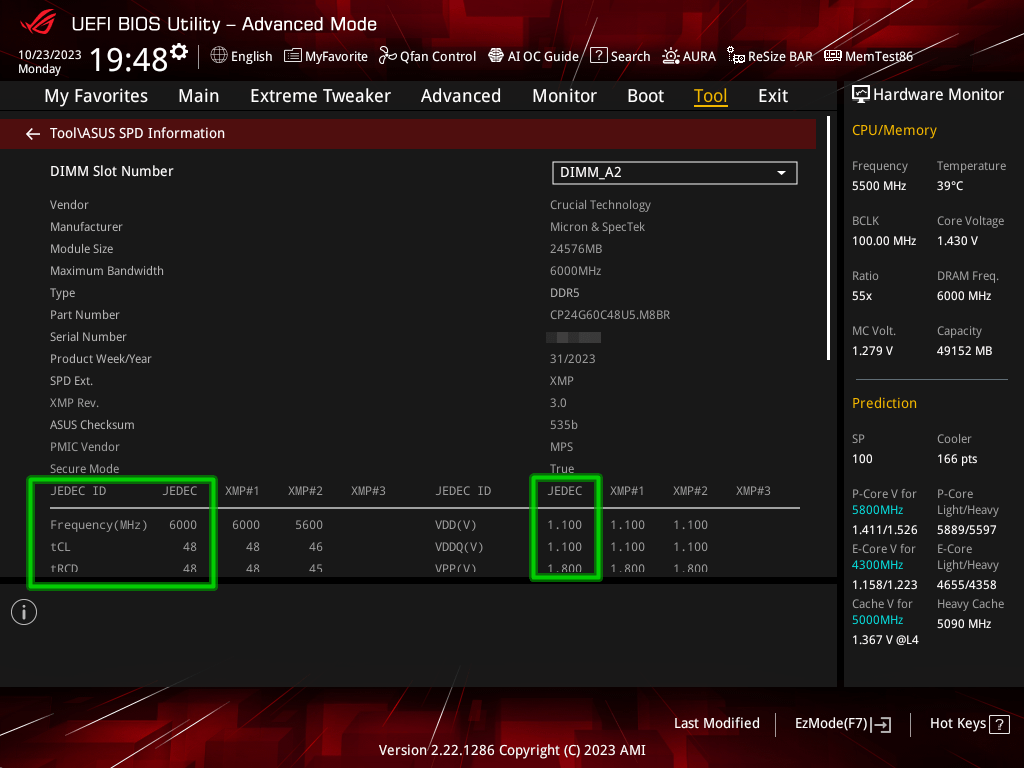
Task: Click the Prediction section heading
Action: click(884, 403)
